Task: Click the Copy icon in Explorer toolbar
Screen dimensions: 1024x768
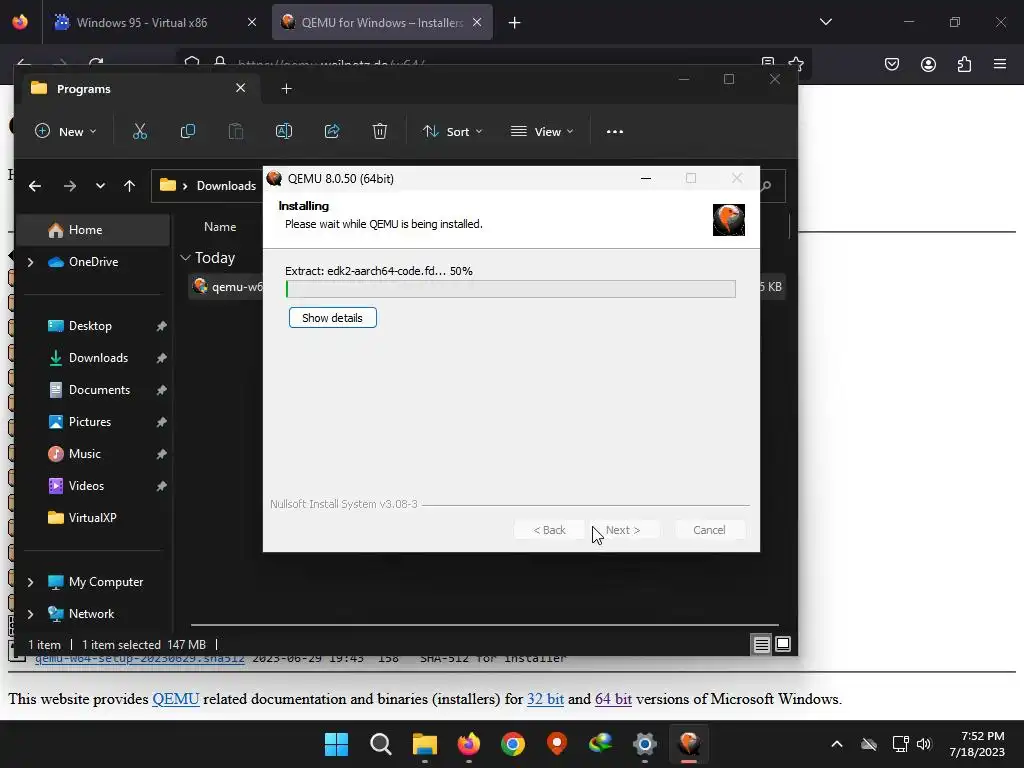Action: coord(187,131)
